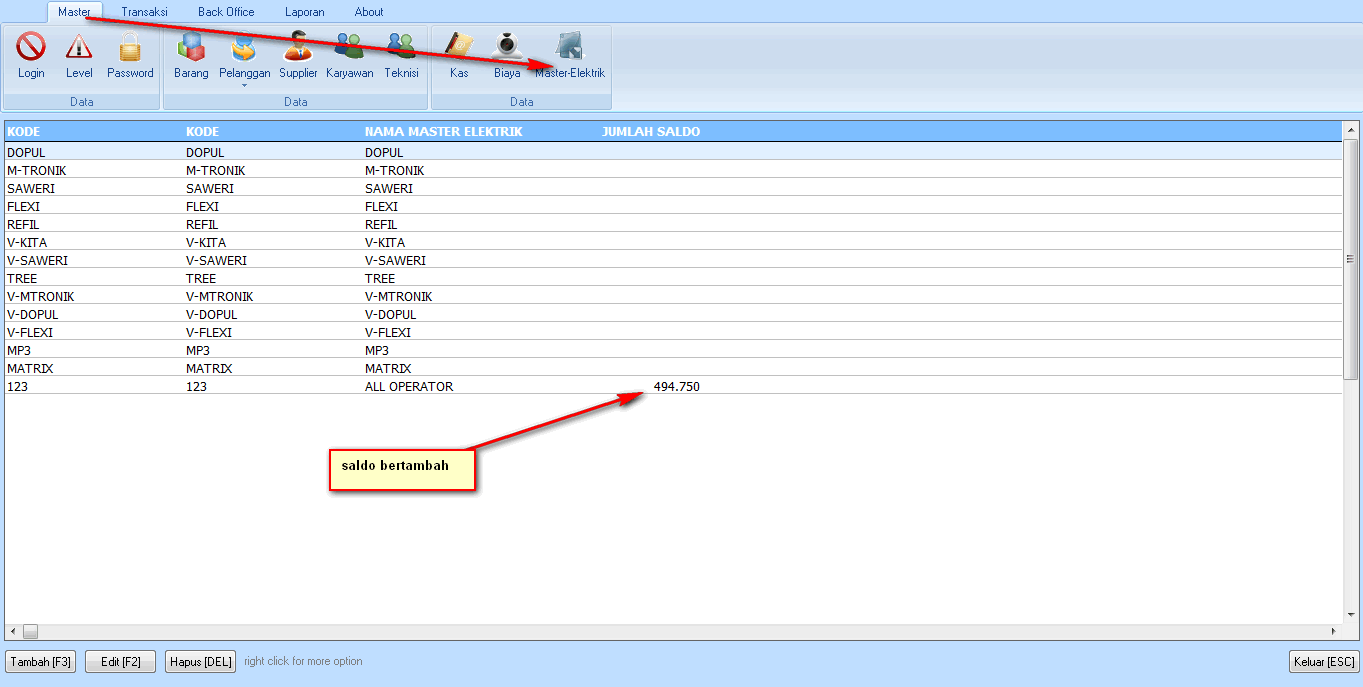Click the NAMA MASTER ELEKTRIK column header

[443, 132]
